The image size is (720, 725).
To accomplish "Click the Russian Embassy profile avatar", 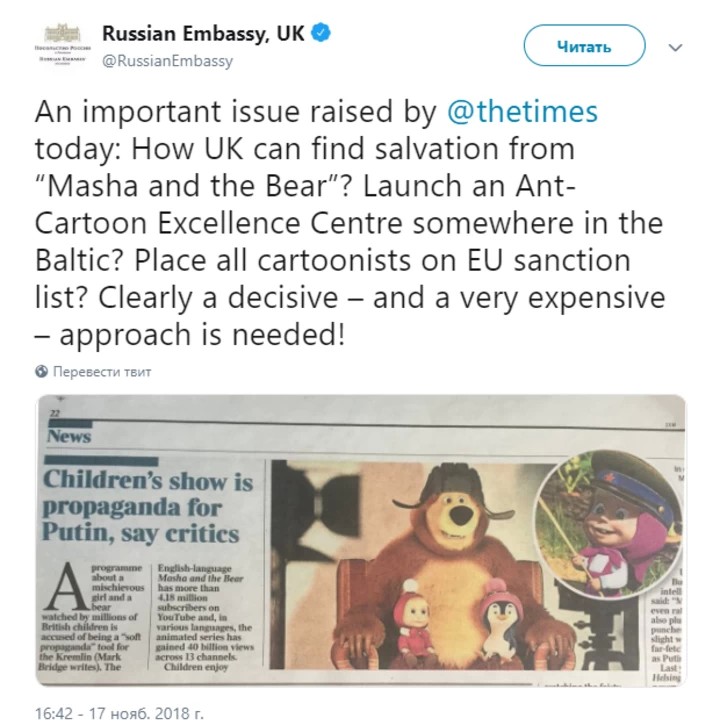I will click(x=62, y=46).
